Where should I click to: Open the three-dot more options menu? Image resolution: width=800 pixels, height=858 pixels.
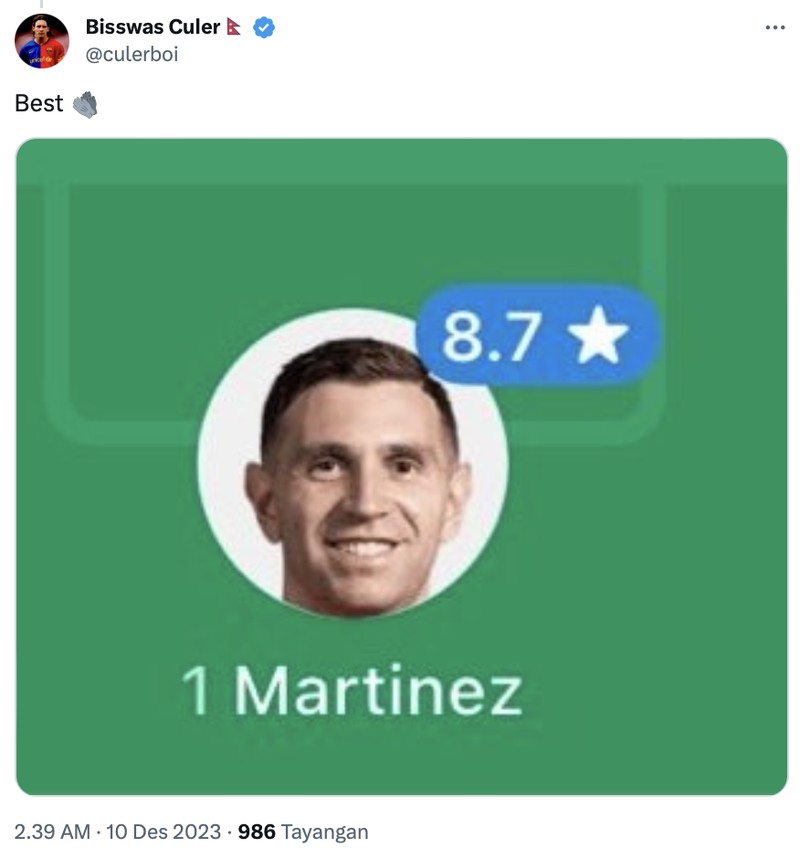coord(775,27)
